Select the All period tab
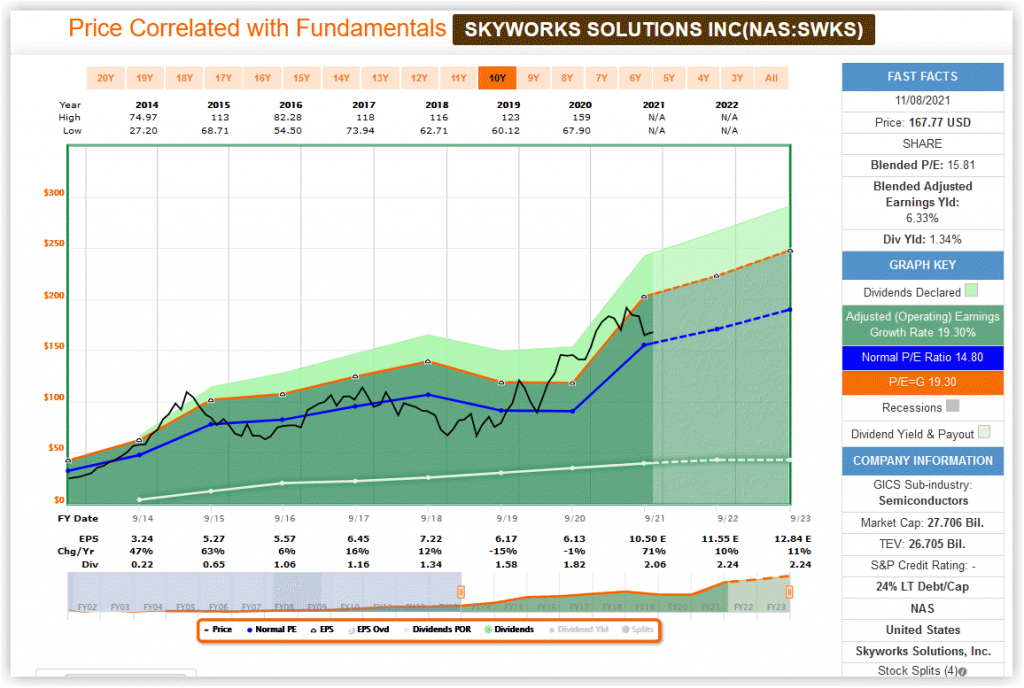Image resolution: width=1024 pixels, height=688 pixels. [771, 77]
